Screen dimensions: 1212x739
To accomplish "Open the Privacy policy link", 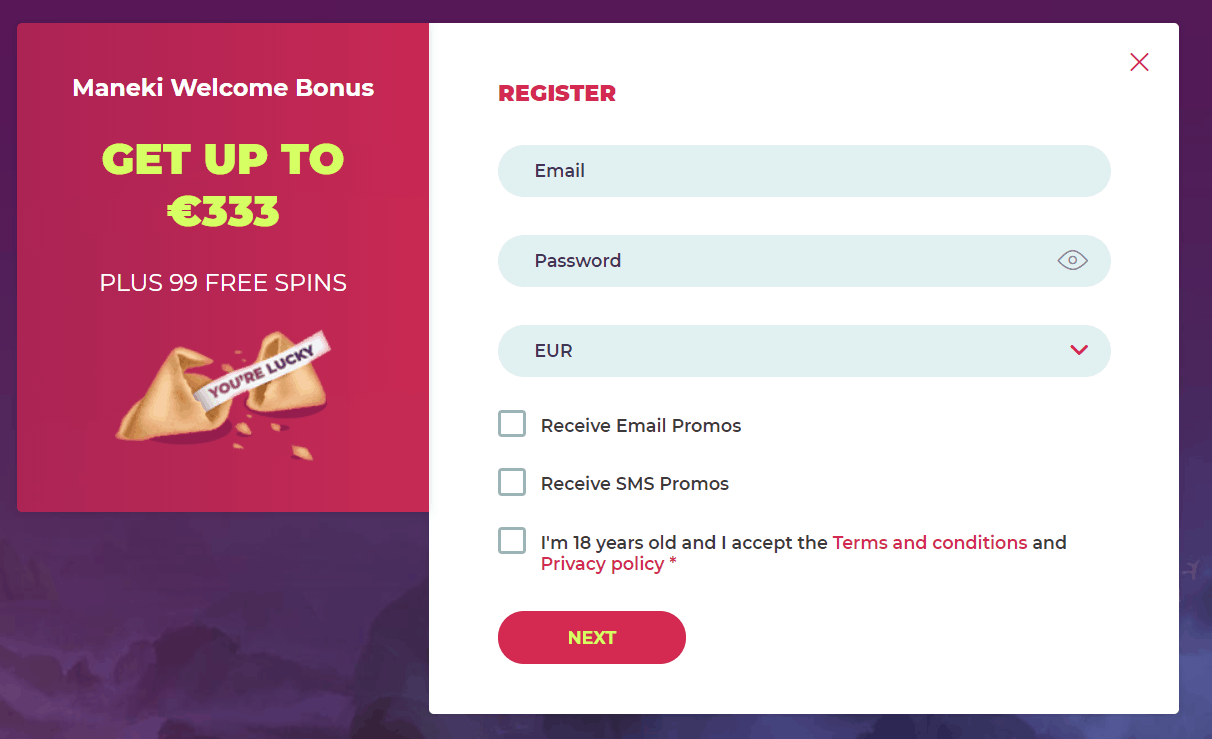I will pyautogui.click(x=602, y=564).
